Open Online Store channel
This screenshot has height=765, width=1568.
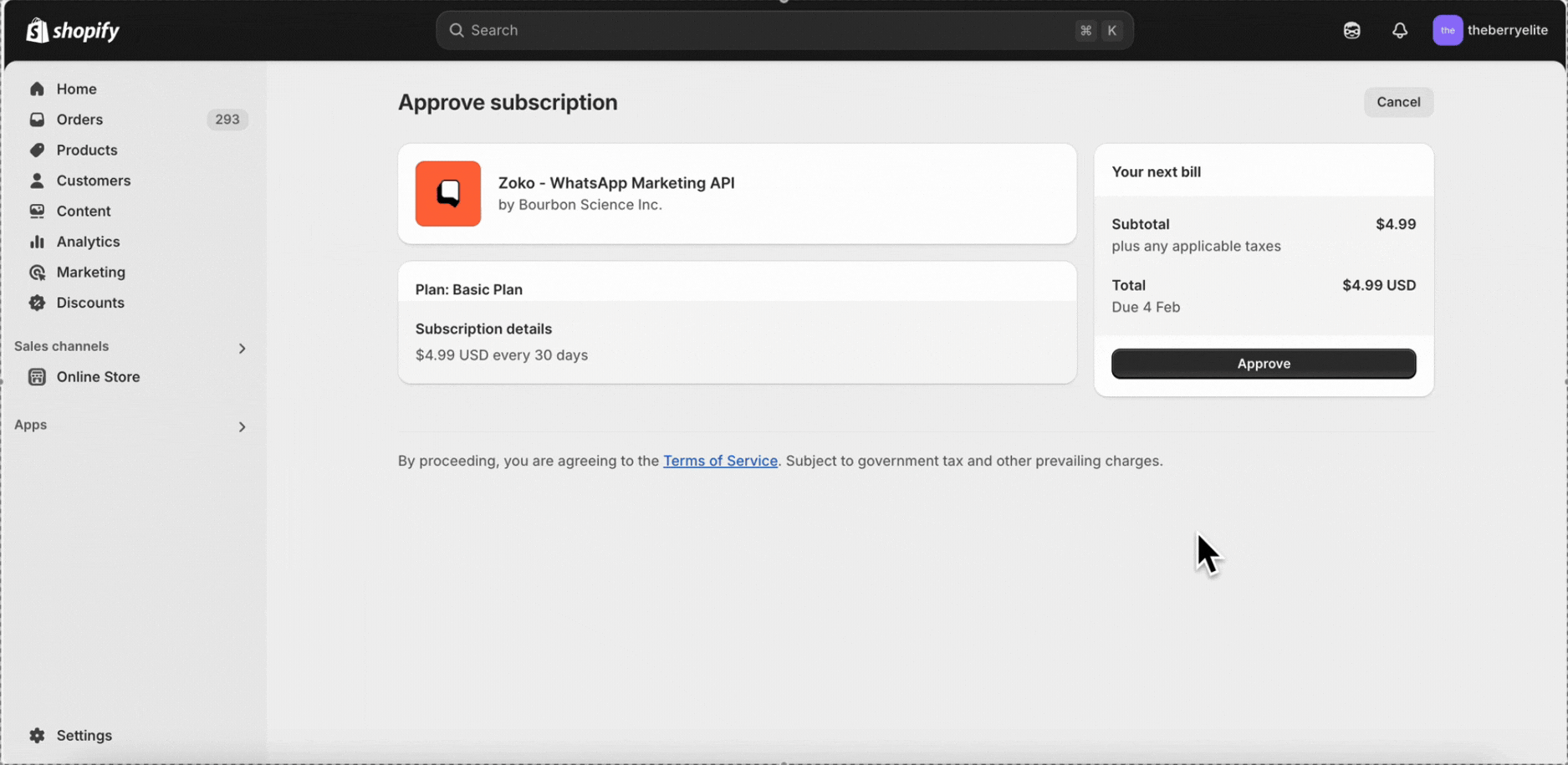click(99, 377)
